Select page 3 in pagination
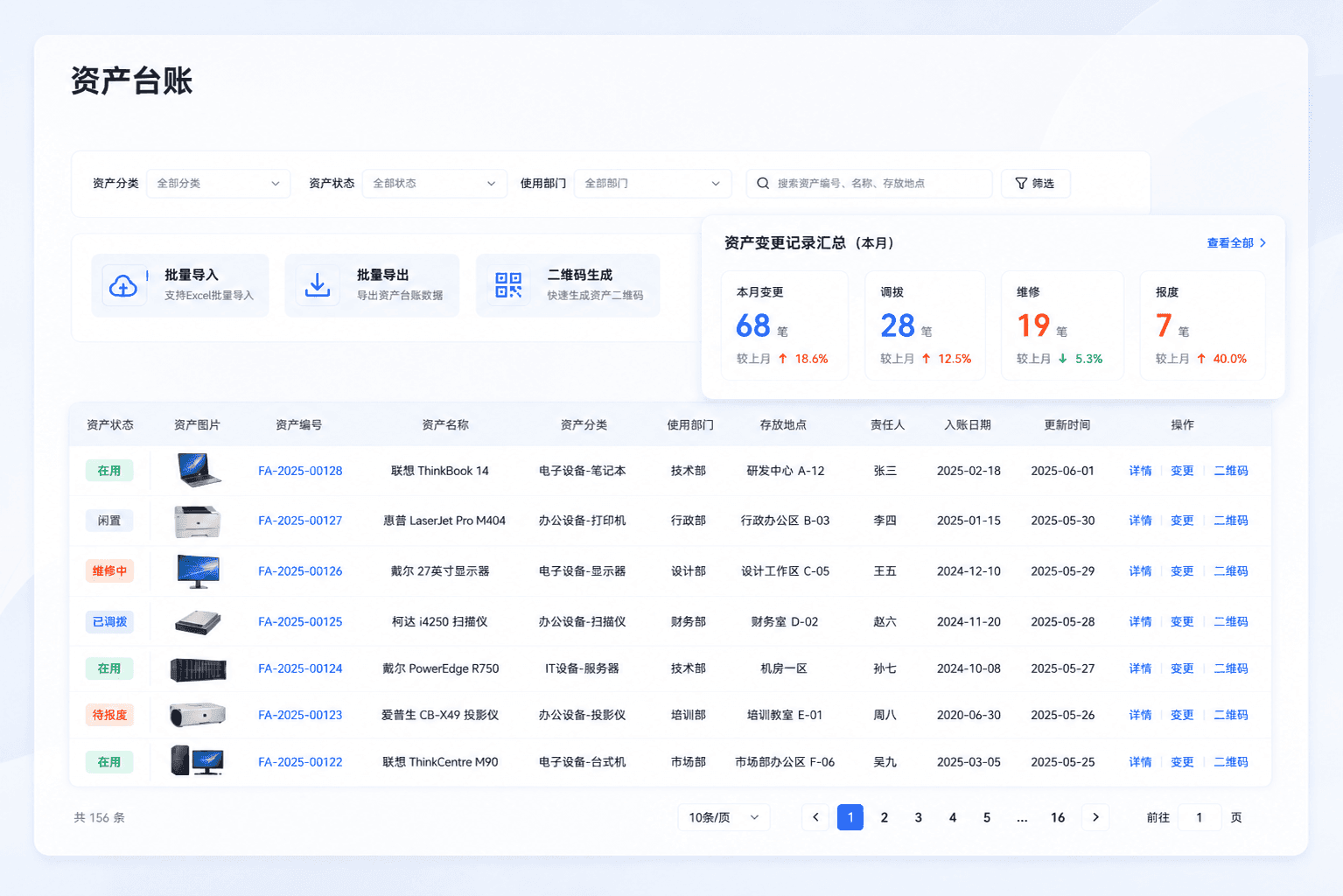The height and width of the screenshot is (896, 1343). 919,817
